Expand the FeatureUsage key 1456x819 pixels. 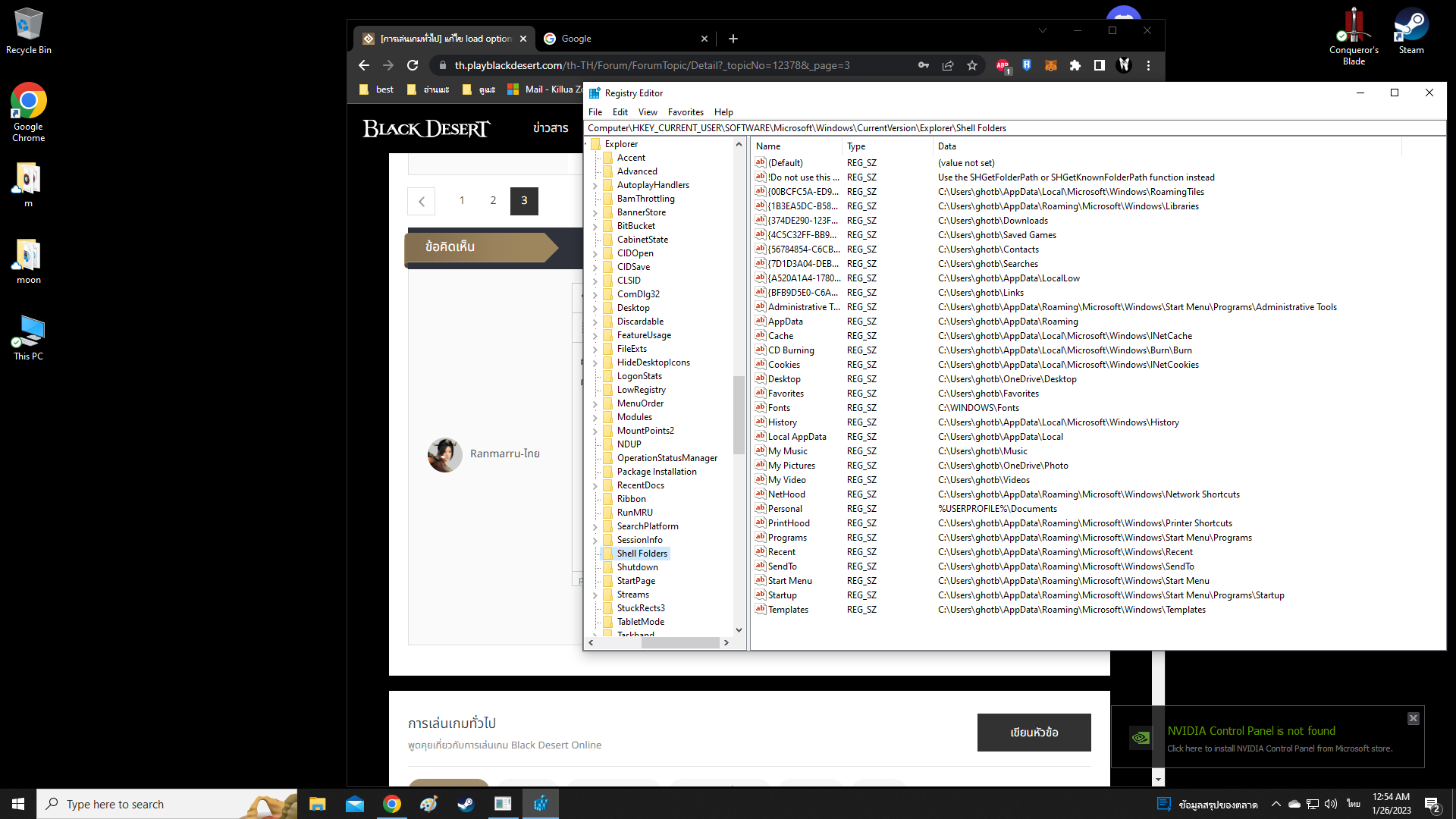pos(595,335)
